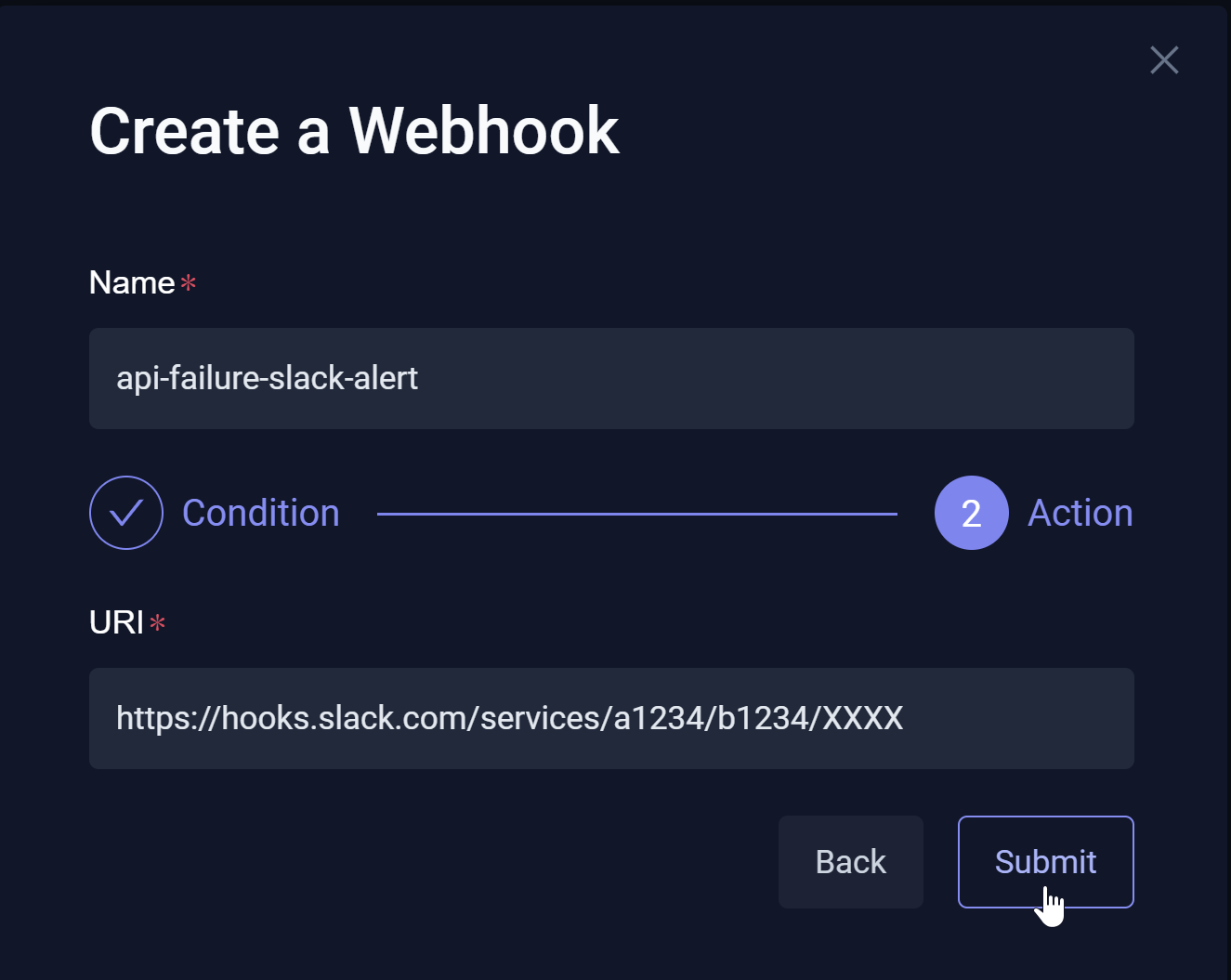Screen dimensions: 1231x980
Task: Click the Name field label
Action: coord(133,282)
